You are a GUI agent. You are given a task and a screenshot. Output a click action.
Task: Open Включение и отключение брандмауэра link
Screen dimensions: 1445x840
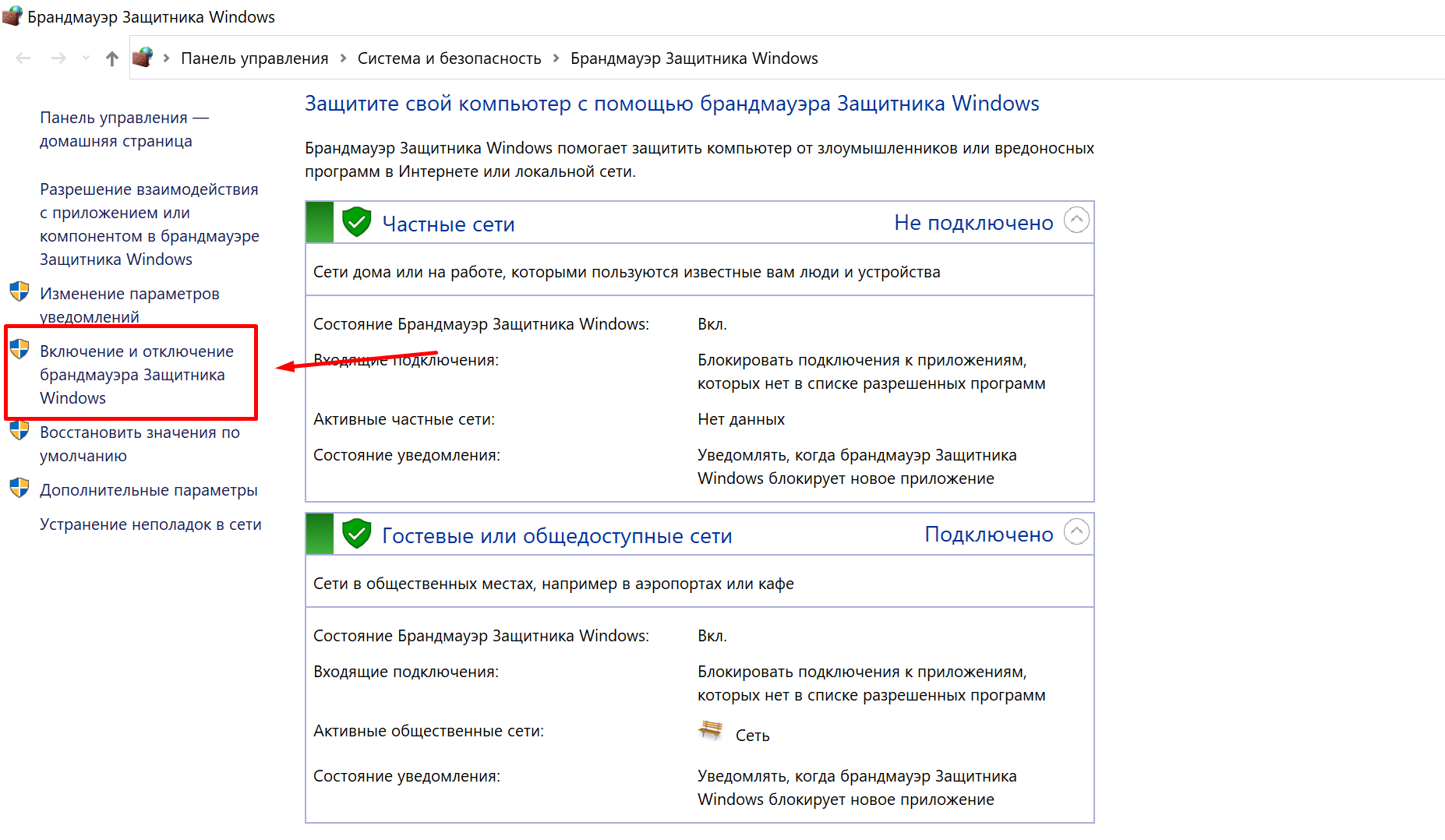136,375
